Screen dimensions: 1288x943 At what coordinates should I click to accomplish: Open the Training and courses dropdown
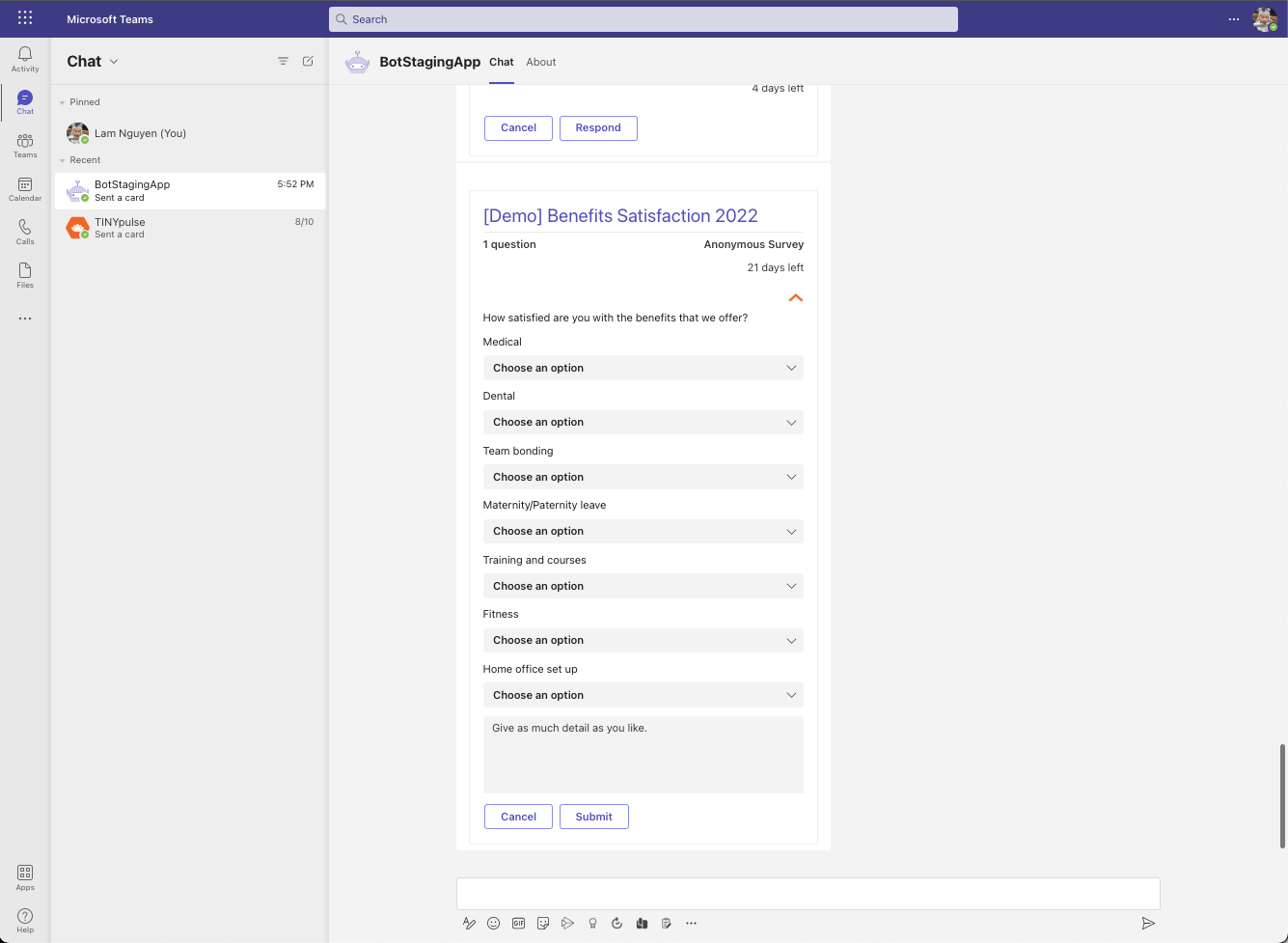click(x=643, y=586)
